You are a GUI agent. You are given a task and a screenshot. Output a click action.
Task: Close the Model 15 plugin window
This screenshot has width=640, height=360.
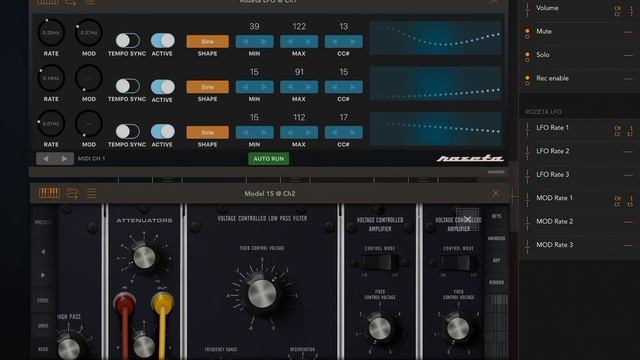[496, 193]
